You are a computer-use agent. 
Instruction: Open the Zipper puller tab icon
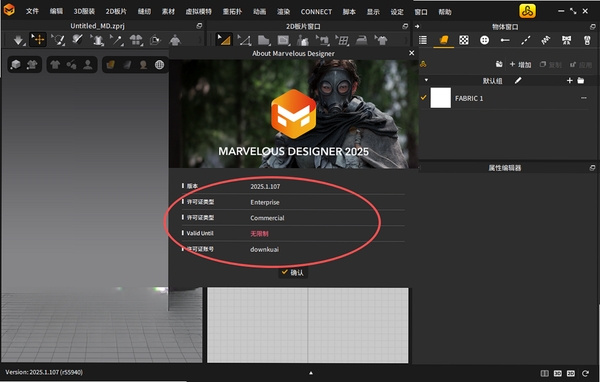click(587, 40)
